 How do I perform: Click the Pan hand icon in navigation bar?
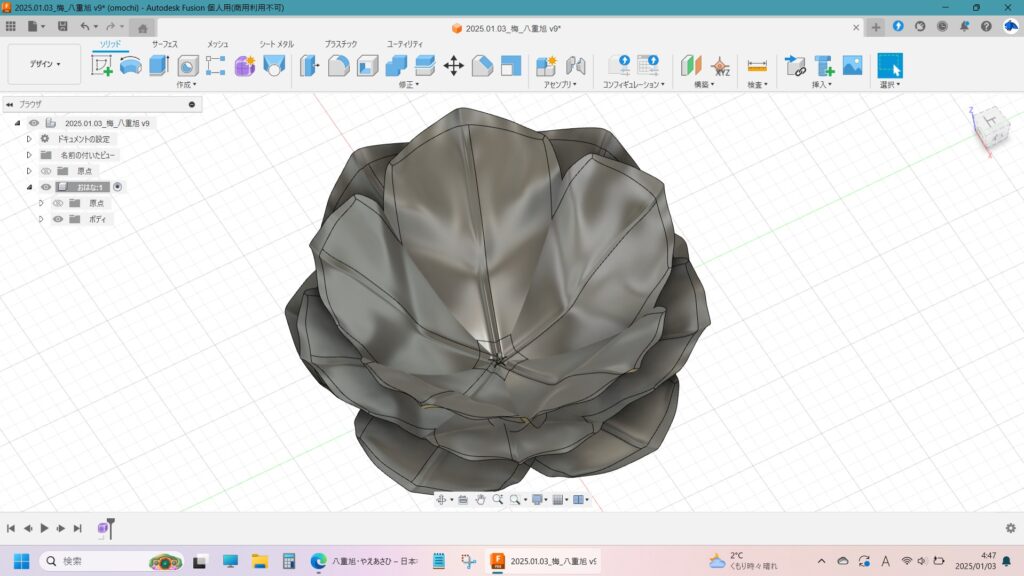tap(480, 499)
